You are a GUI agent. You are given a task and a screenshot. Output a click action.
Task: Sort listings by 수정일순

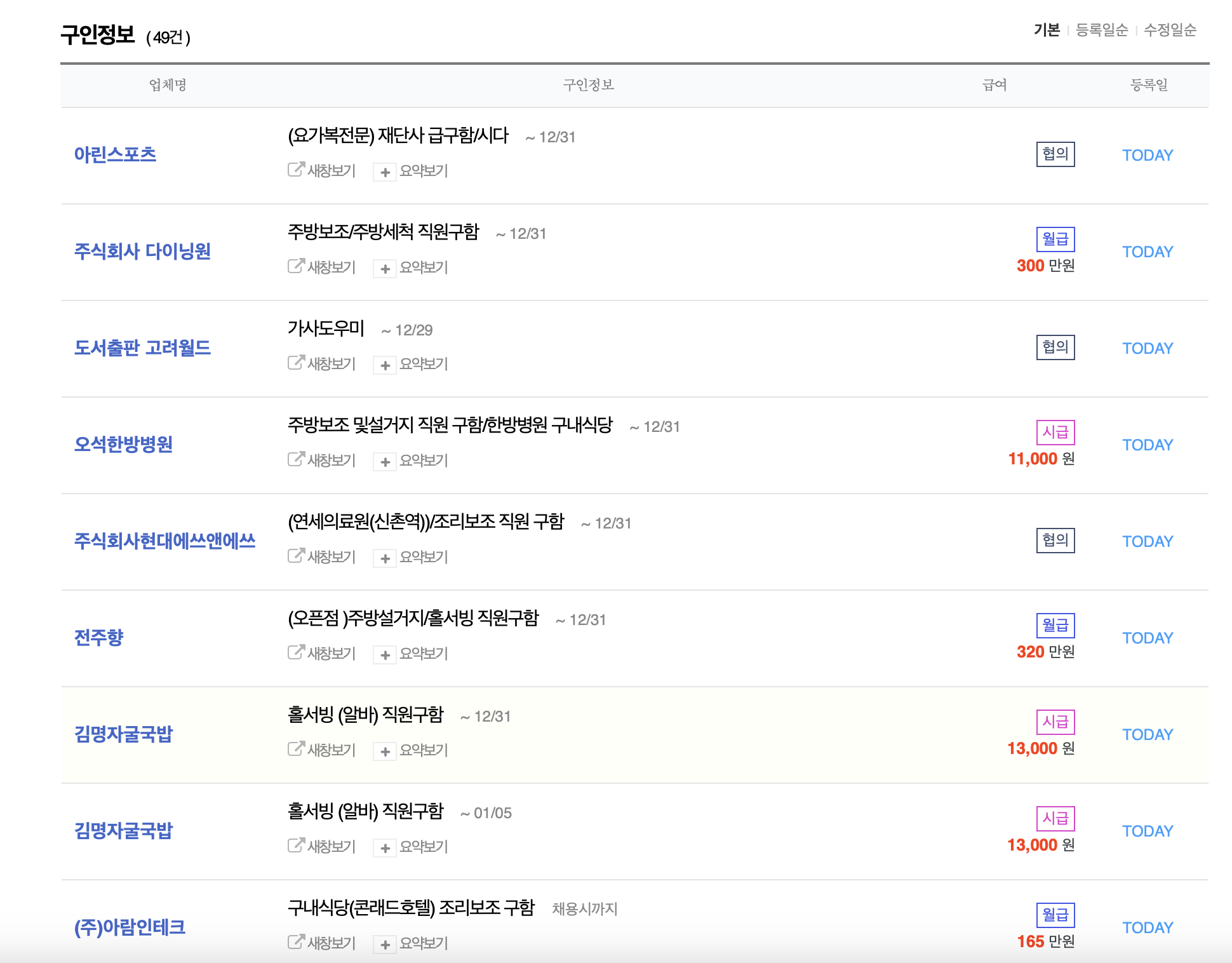pos(1170,30)
